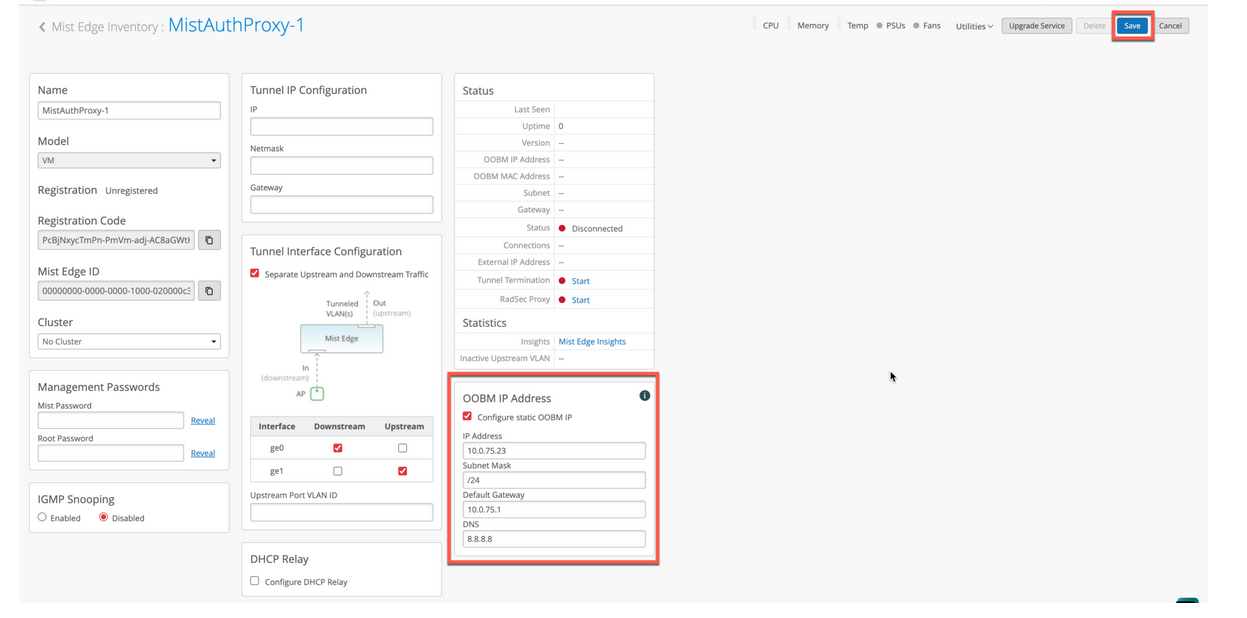Focus the Root Password field
Screen dimensions: 1247x618
coord(111,453)
